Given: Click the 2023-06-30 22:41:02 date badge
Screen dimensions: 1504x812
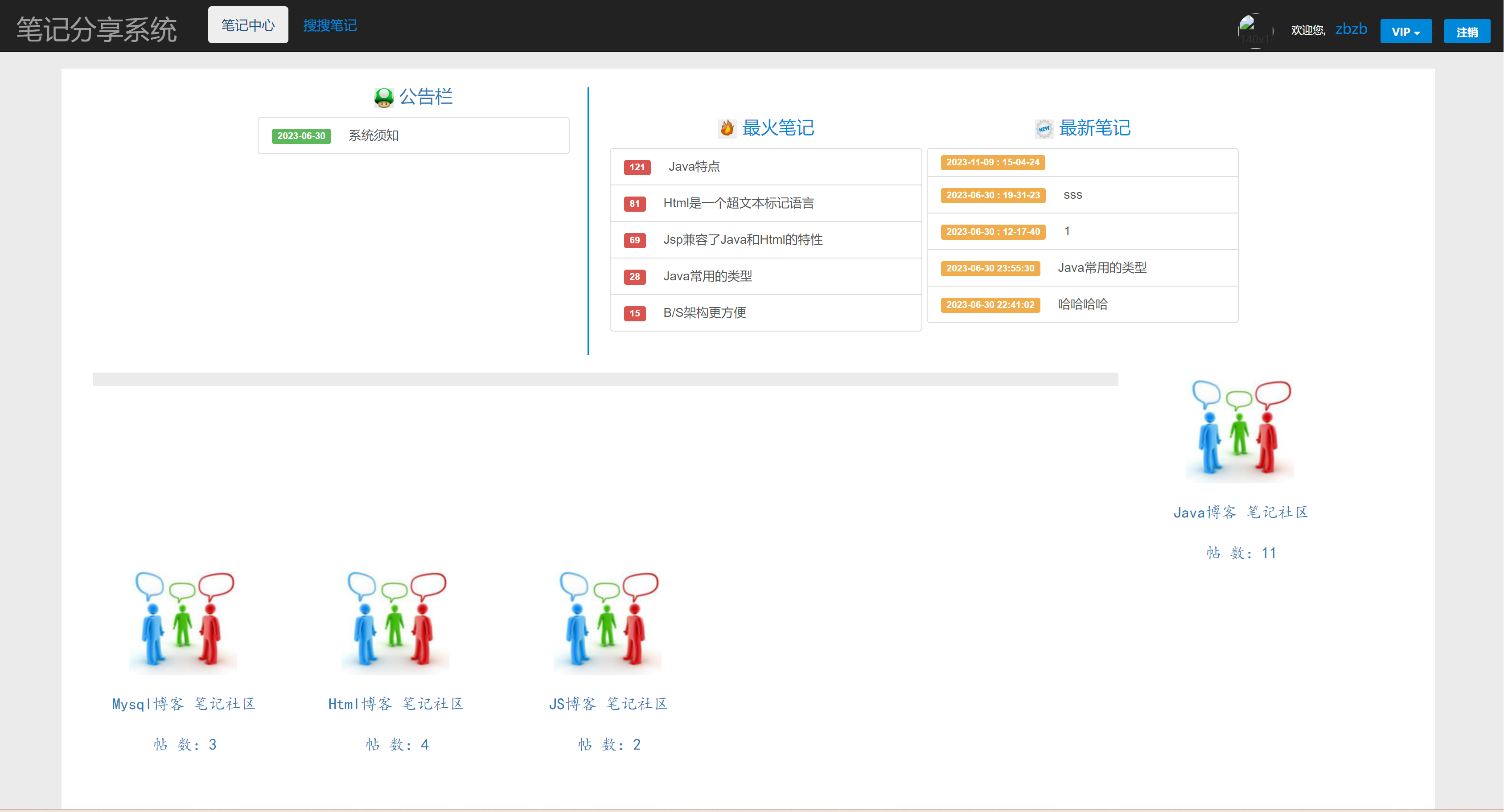Looking at the screenshot, I should point(990,305).
